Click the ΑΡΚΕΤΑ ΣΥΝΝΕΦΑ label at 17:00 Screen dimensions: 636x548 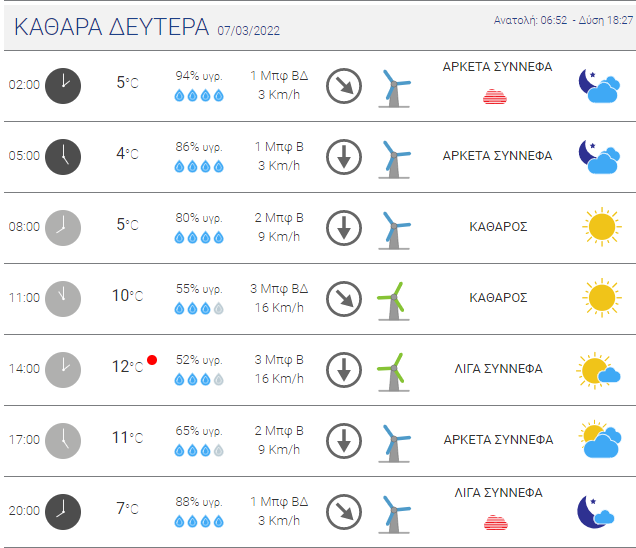498,440
